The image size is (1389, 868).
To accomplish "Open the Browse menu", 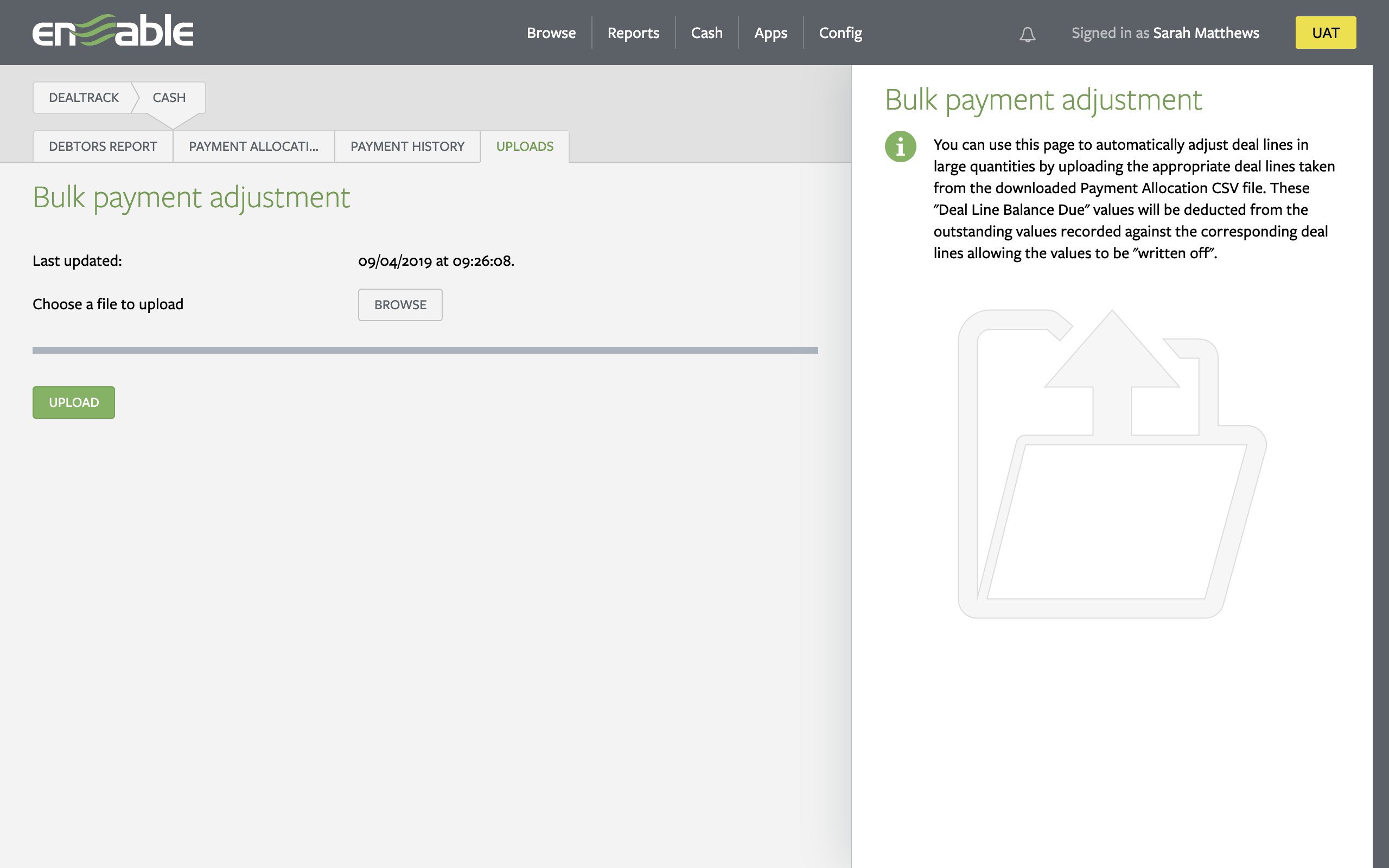I will [x=551, y=33].
